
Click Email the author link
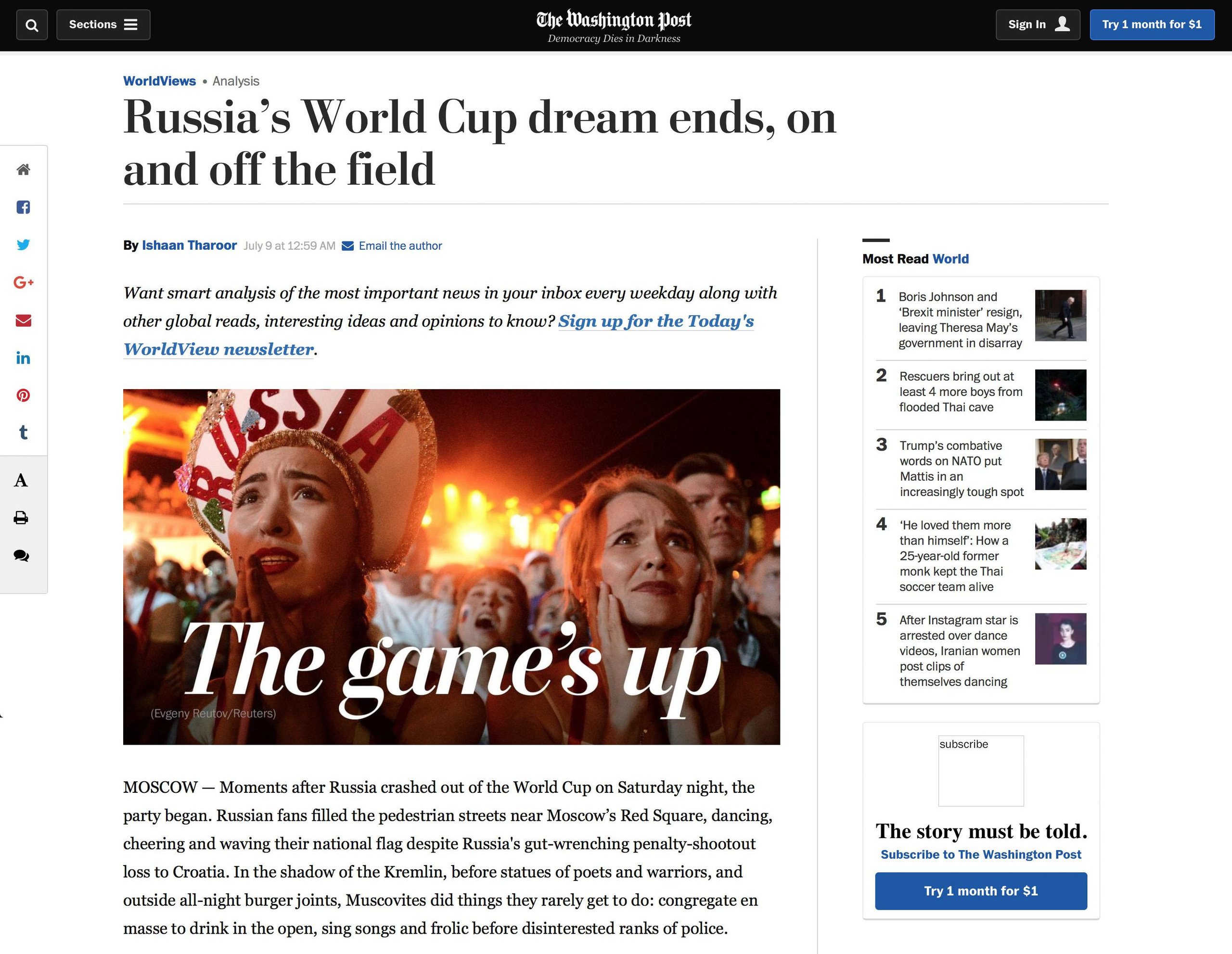click(x=400, y=246)
